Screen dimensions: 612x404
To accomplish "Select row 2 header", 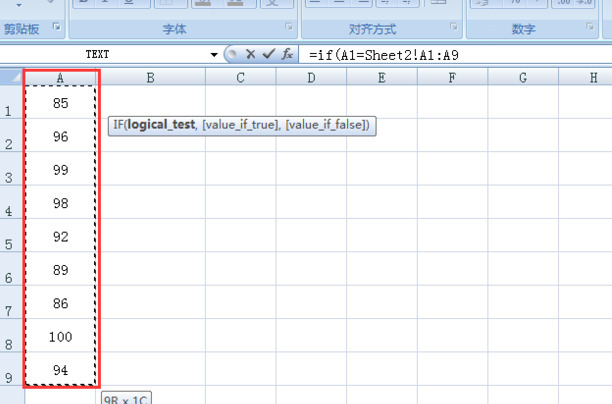I will tap(12, 135).
